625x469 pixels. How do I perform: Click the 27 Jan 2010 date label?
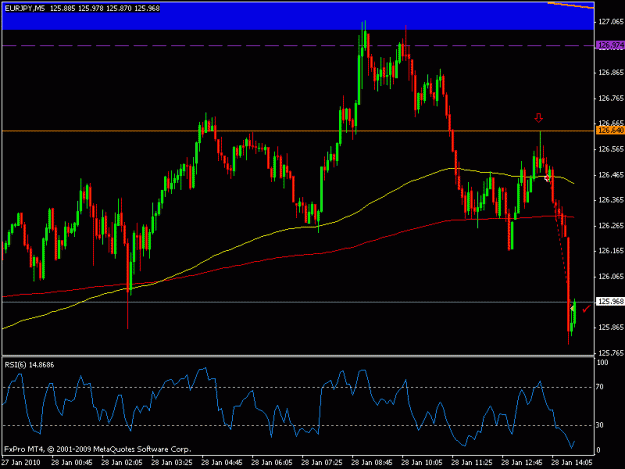point(21,462)
